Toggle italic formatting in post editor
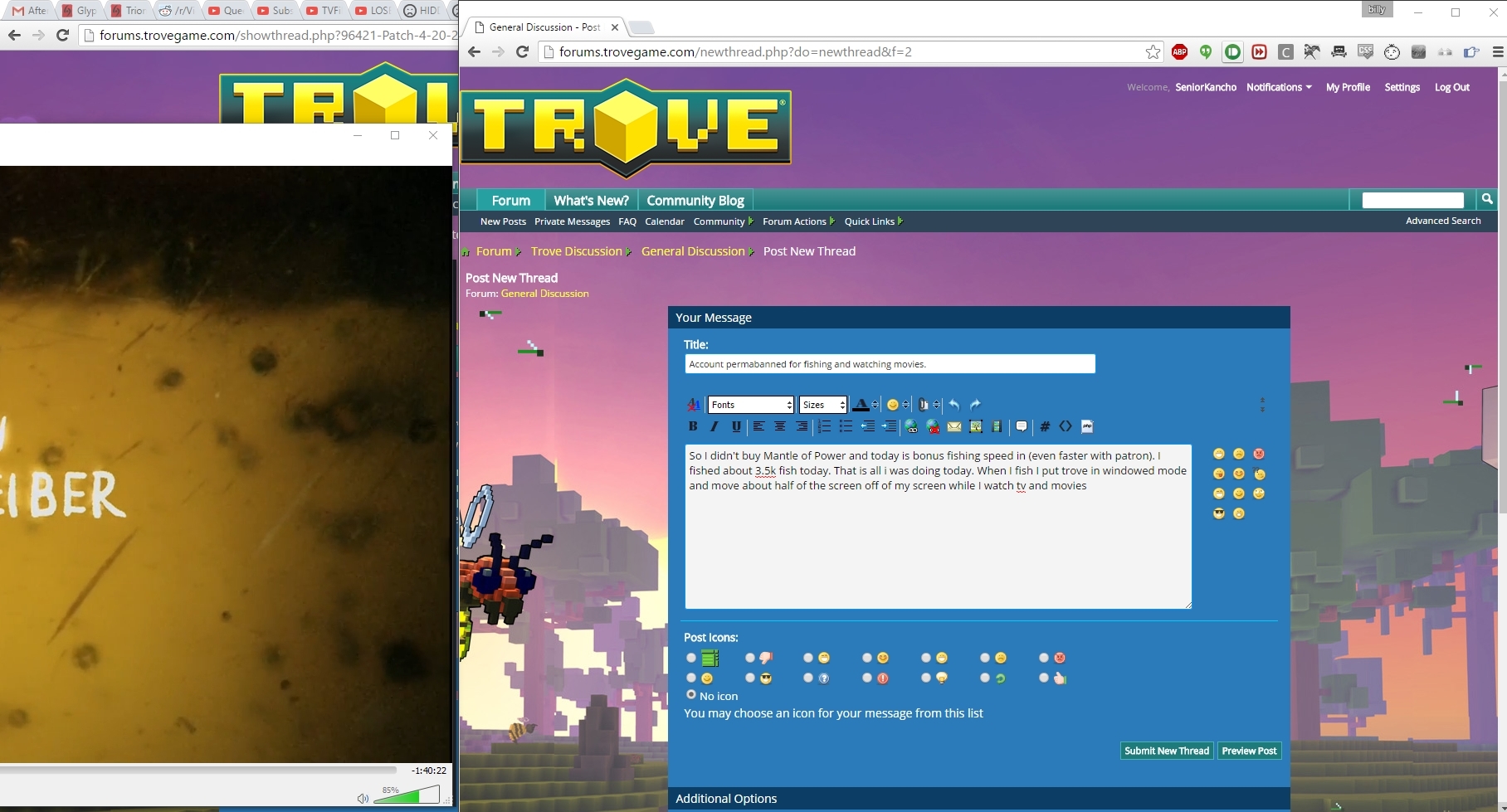Viewport: 1507px width, 812px height. pyautogui.click(x=714, y=426)
